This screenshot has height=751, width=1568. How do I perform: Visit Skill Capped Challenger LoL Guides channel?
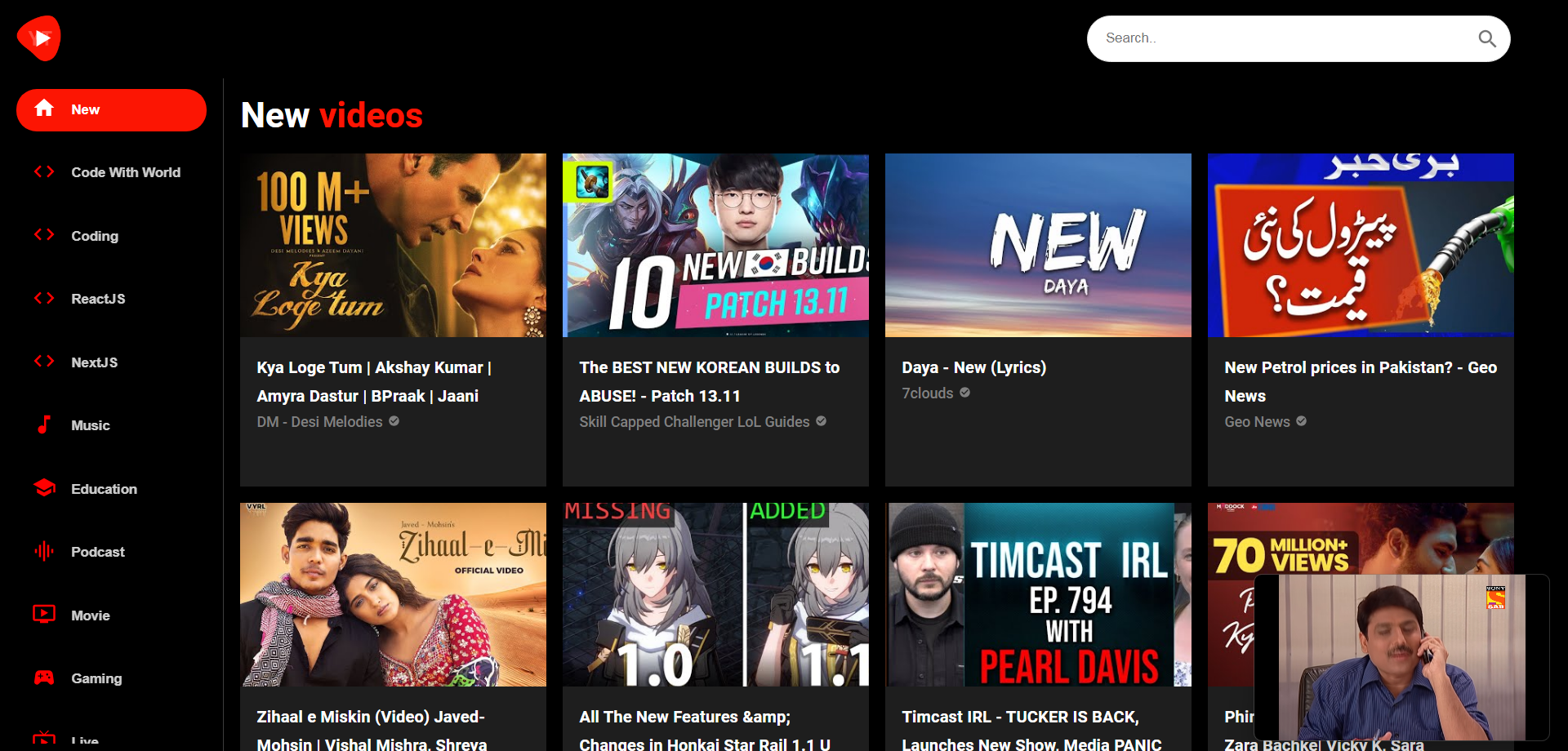(x=694, y=422)
